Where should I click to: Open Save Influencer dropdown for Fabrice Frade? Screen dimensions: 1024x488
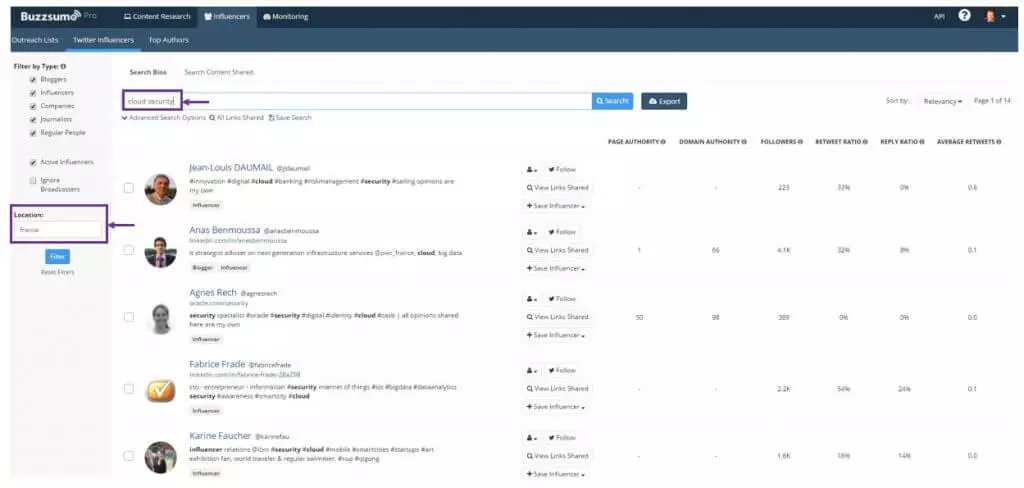(x=555, y=407)
